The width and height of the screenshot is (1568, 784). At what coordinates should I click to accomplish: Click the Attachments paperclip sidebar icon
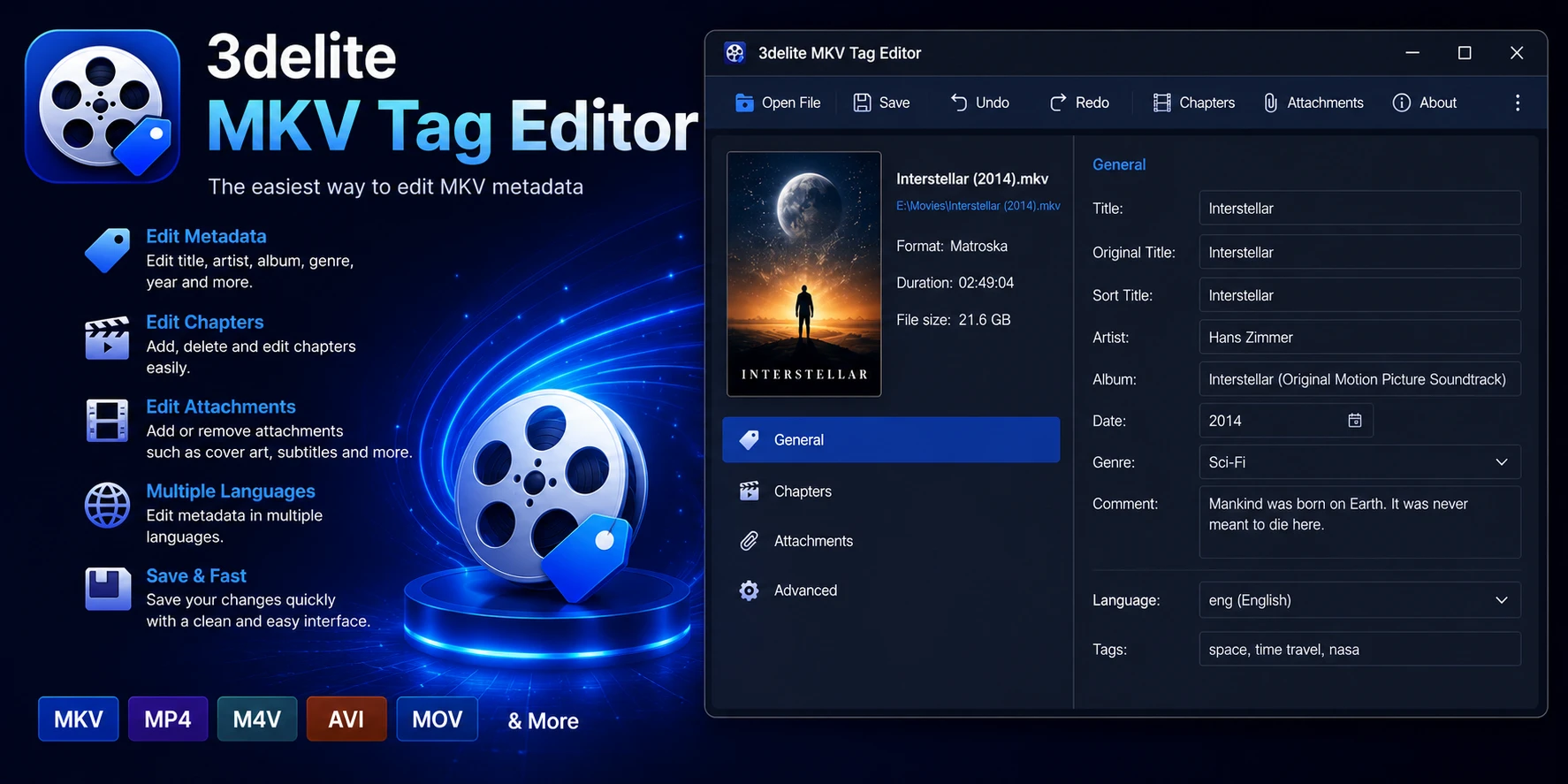pos(749,540)
